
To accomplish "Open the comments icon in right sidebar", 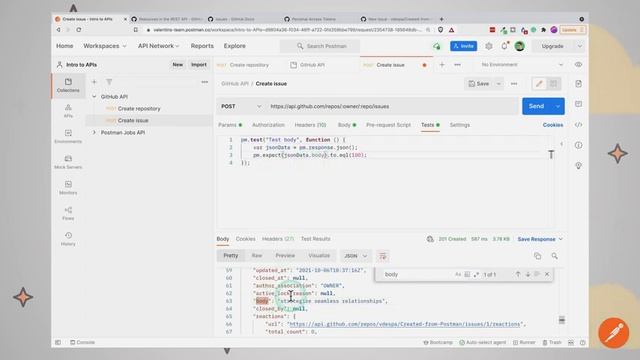I will (578, 104).
